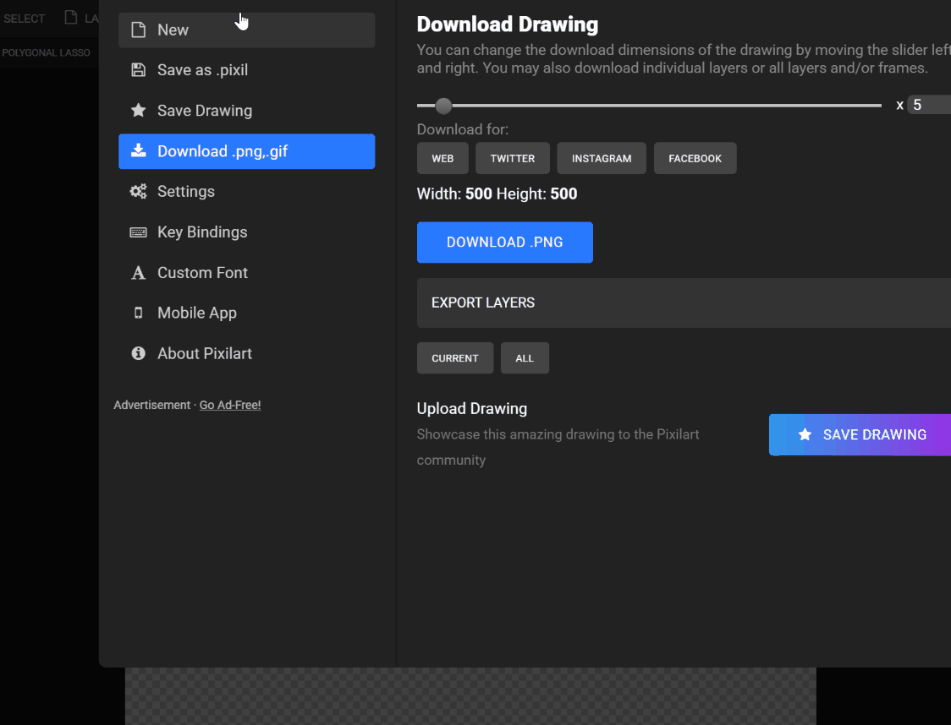
Task: Select the WEB download preset
Action: point(443,158)
